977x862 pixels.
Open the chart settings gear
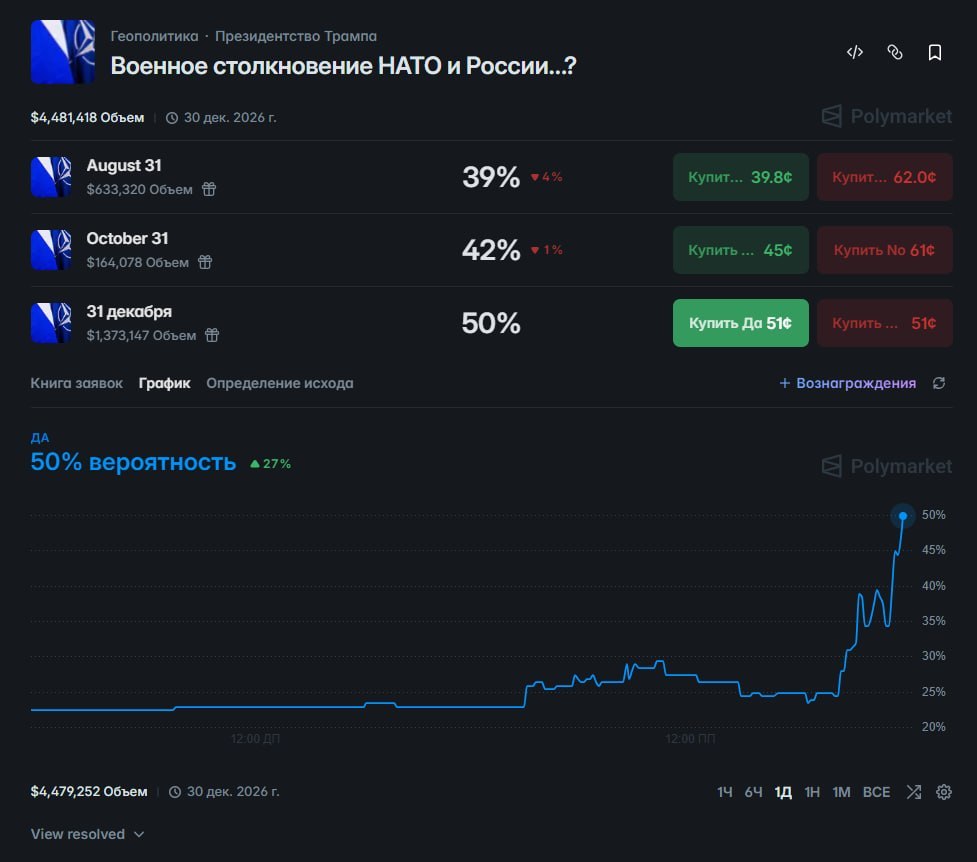click(944, 792)
